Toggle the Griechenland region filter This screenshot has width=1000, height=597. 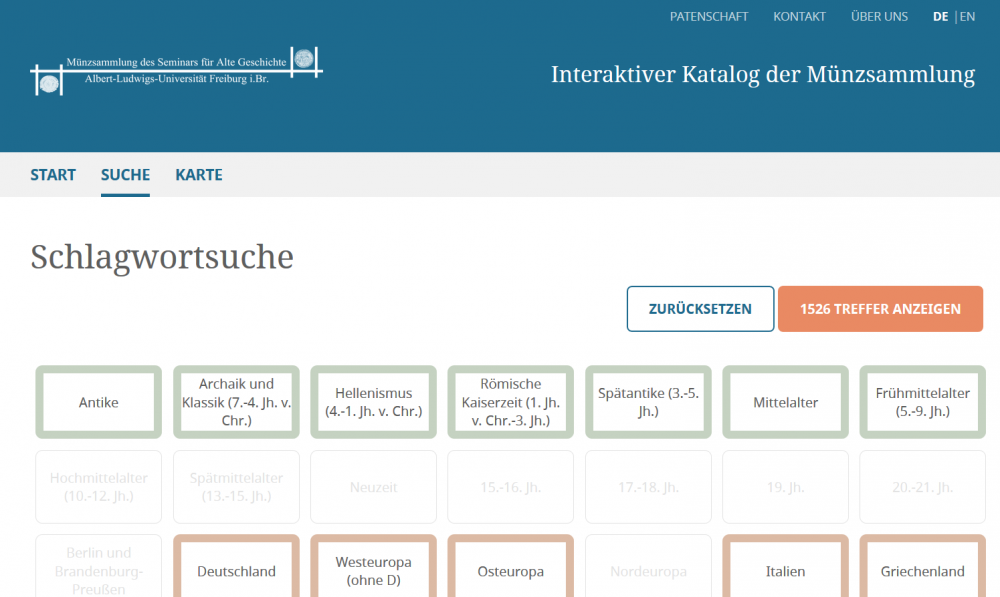point(923,571)
